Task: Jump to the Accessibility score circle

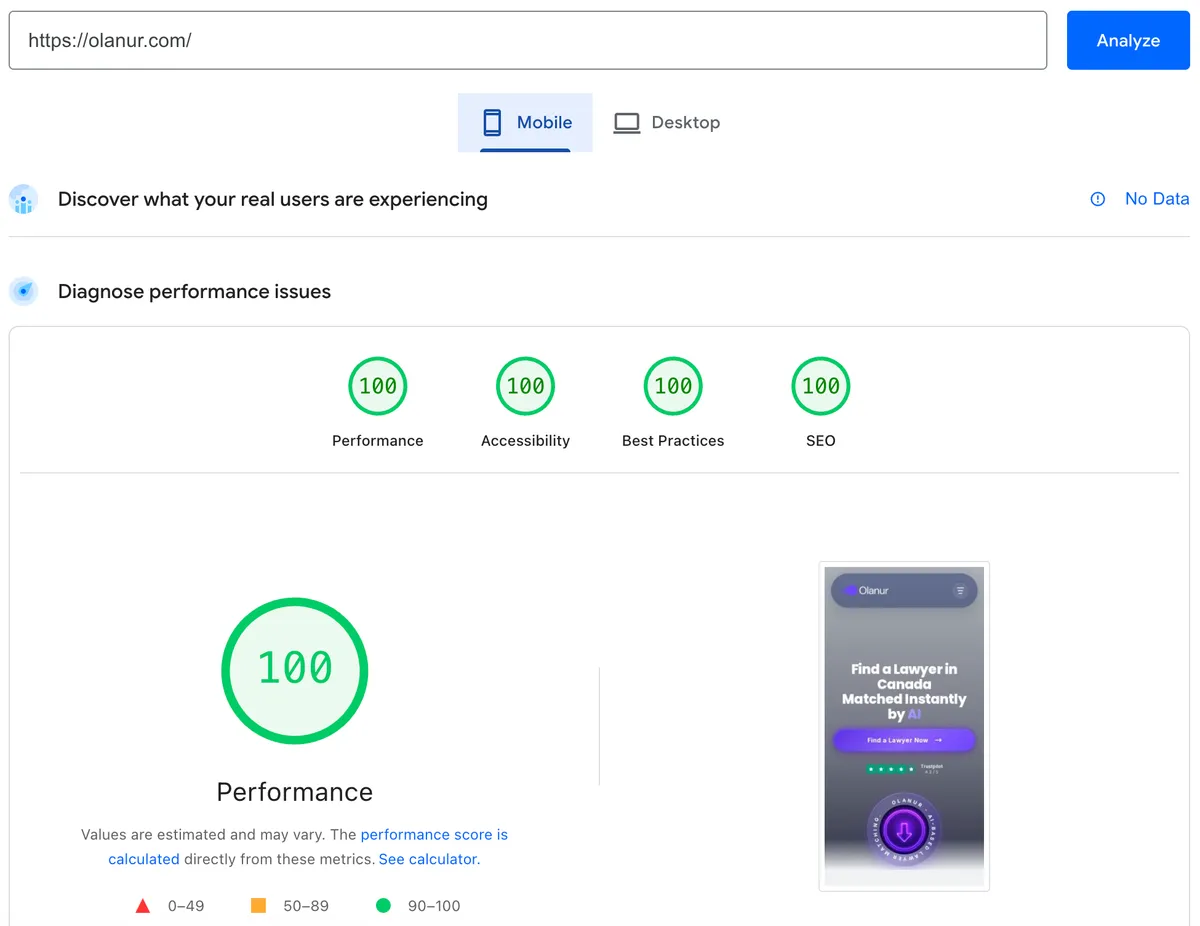Action: click(x=525, y=386)
